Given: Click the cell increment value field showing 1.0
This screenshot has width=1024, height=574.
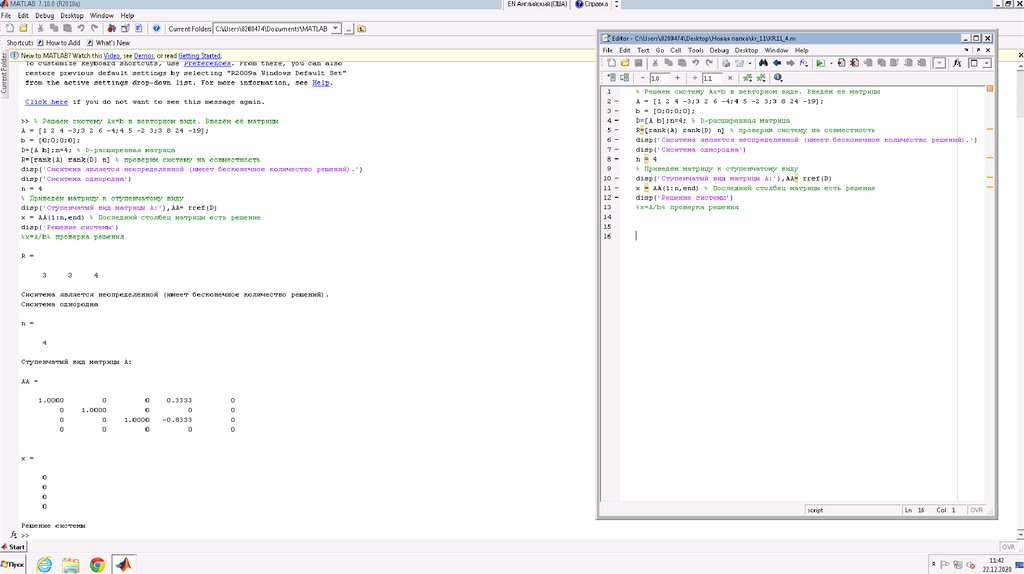Looking at the screenshot, I should (659, 77).
